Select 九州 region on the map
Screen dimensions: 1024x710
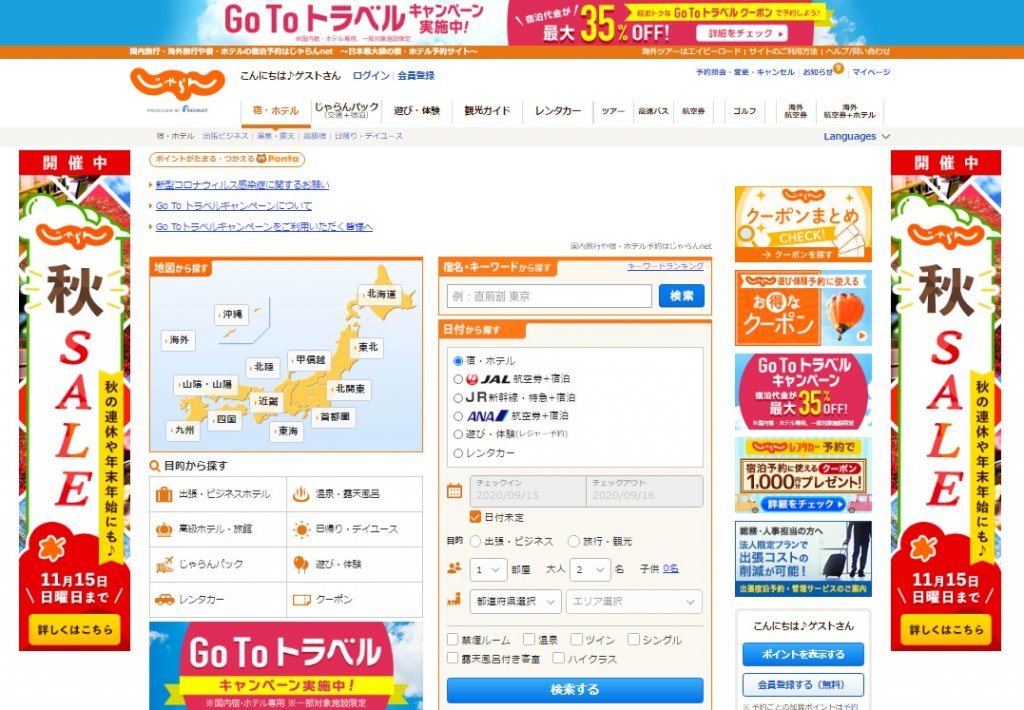[184, 430]
